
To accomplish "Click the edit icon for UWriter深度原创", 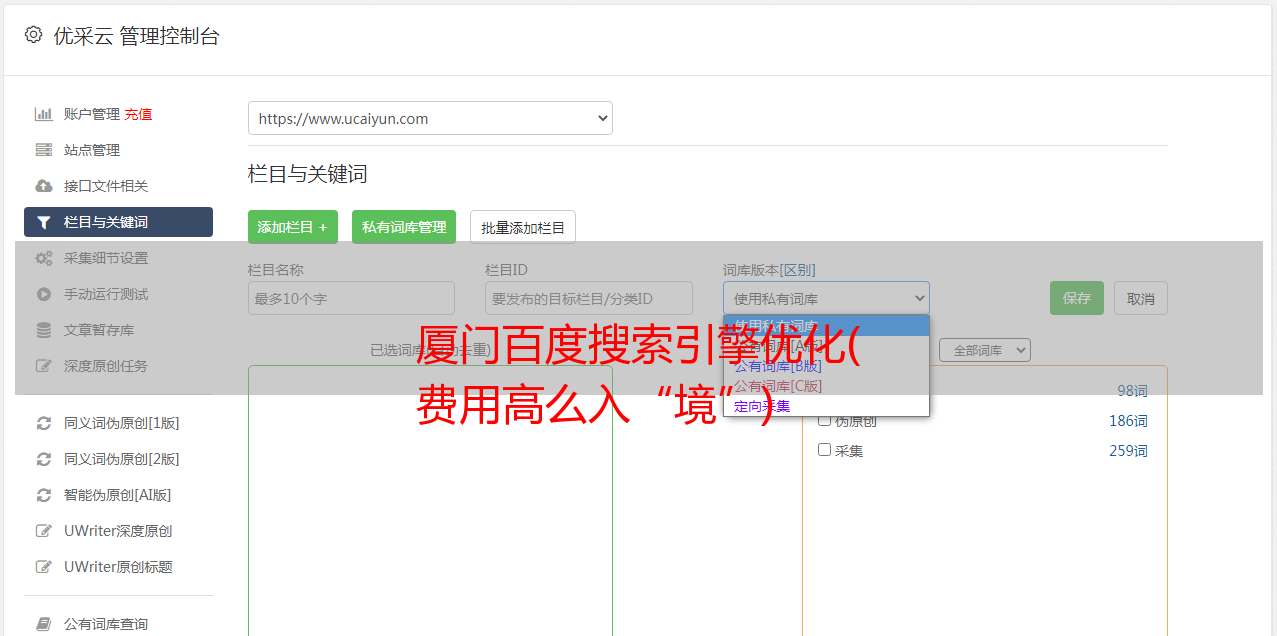I will (43, 531).
